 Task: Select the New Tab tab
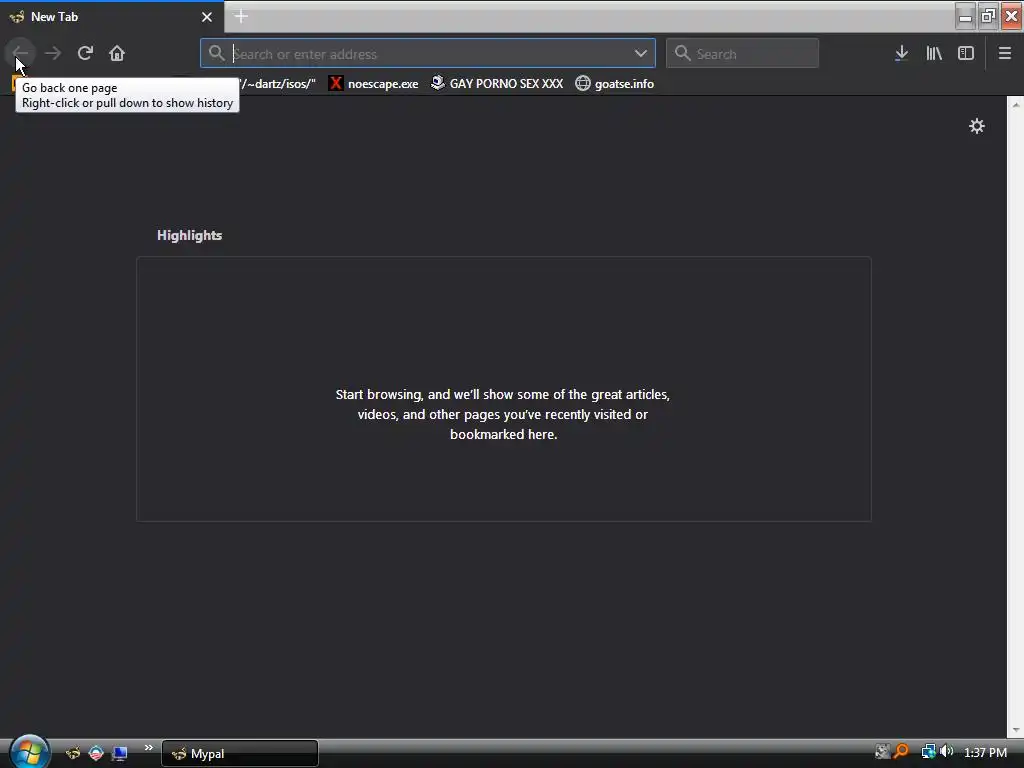[112, 17]
